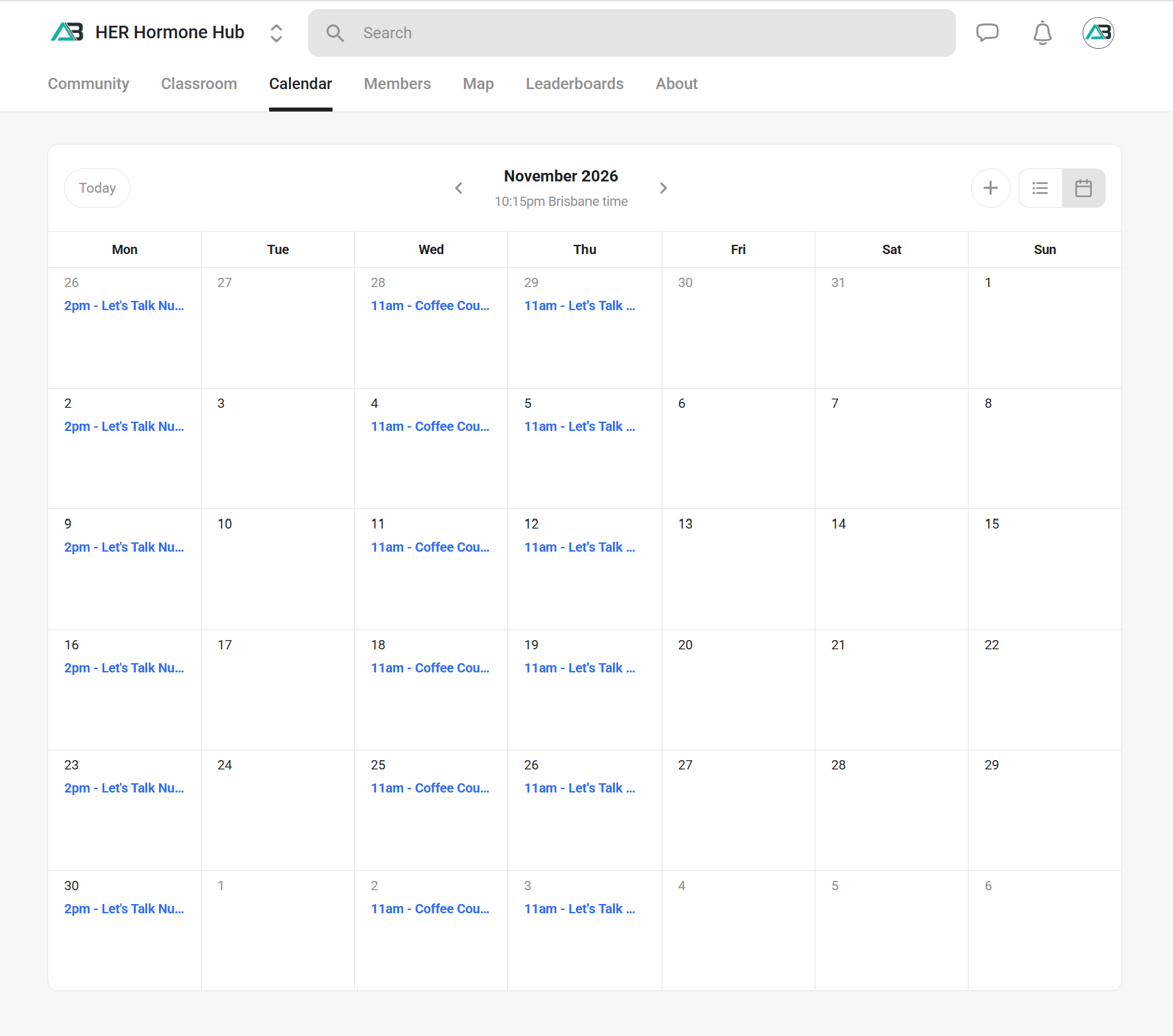Focus the Search input field
1173x1036 pixels.
click(x=631, y=33)
